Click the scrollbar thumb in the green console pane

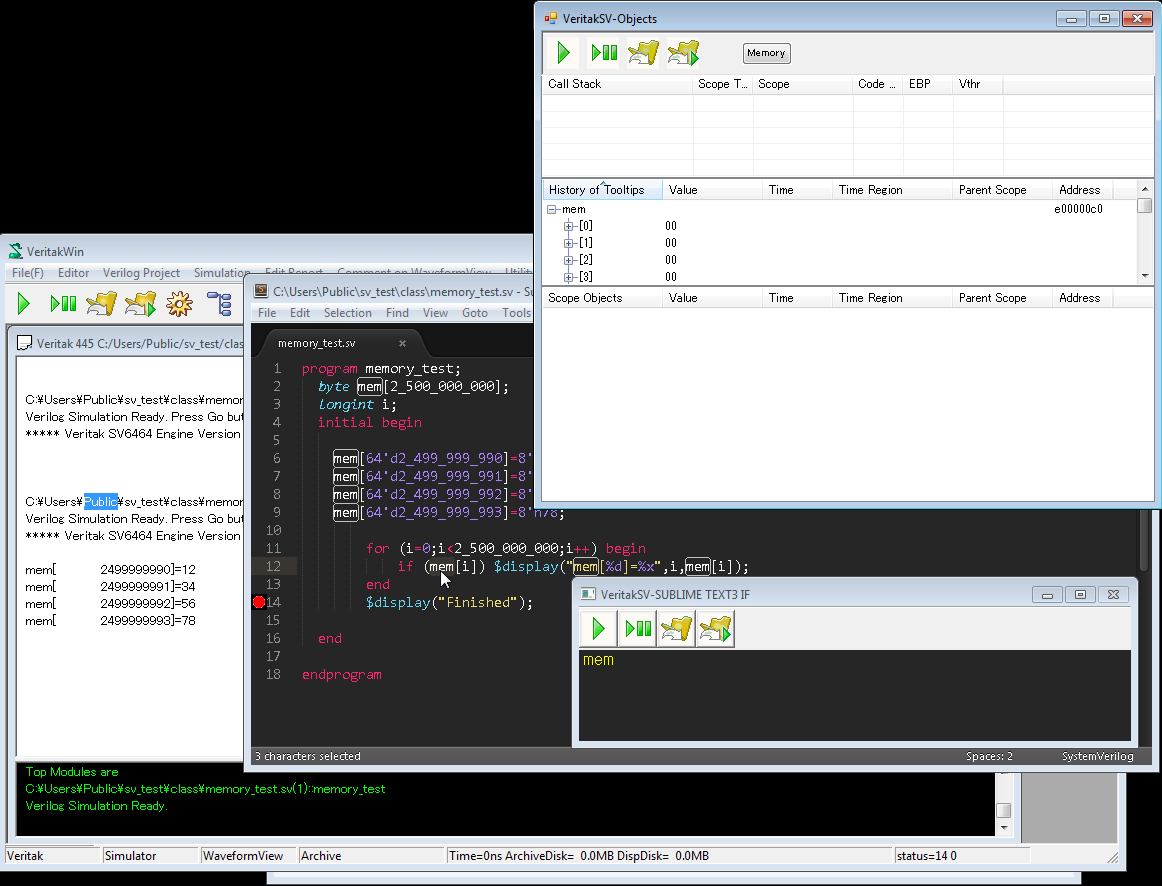1004,810
